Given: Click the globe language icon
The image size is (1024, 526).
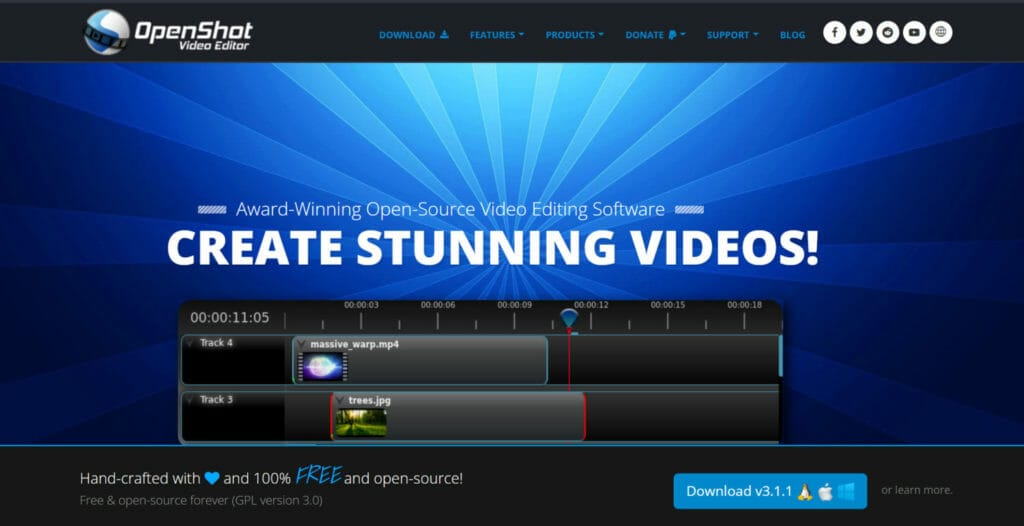Looking at the screenshot, I should point(940,33).
